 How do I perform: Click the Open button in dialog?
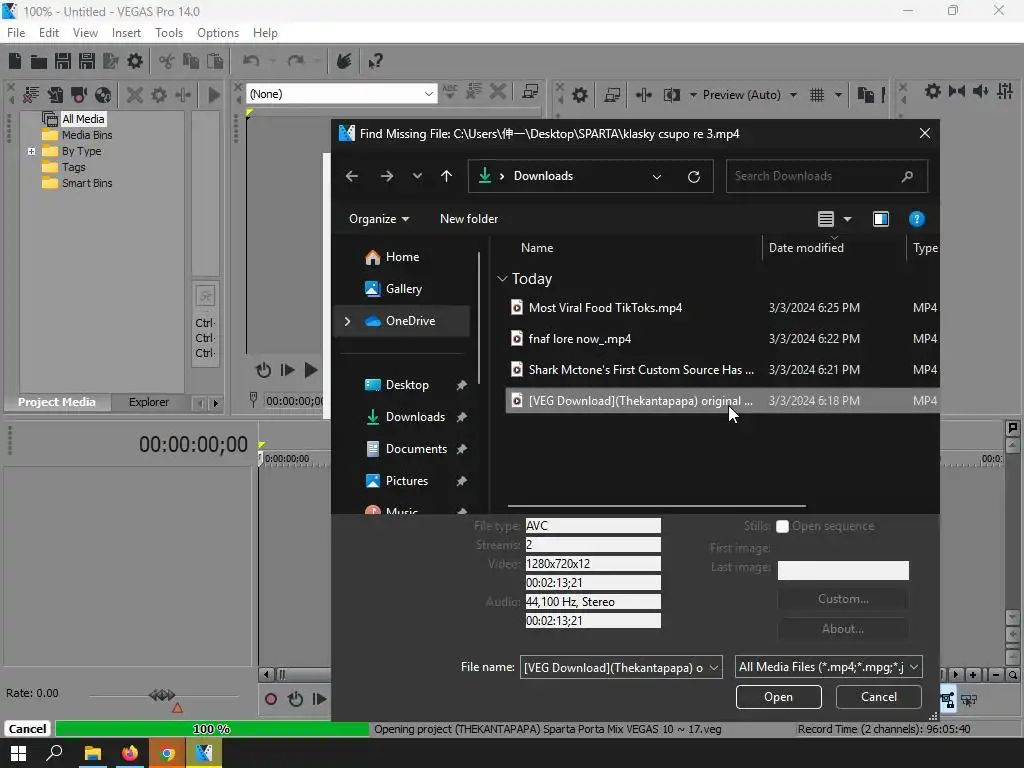pyautogui.click(x=778, y=697)
